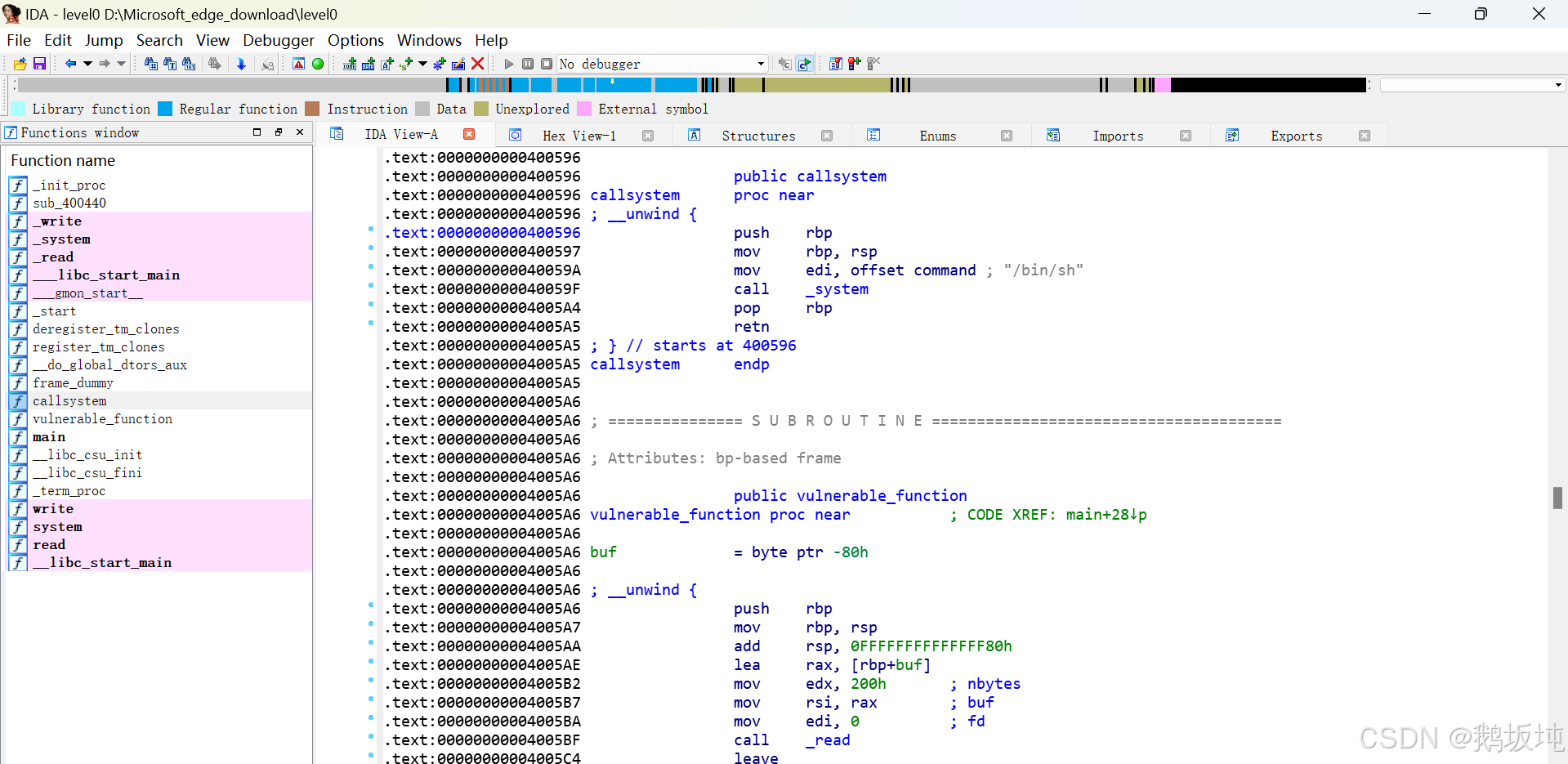Switch to the Hex View-1 tab

pyautogui.click(x=580, y=135)
